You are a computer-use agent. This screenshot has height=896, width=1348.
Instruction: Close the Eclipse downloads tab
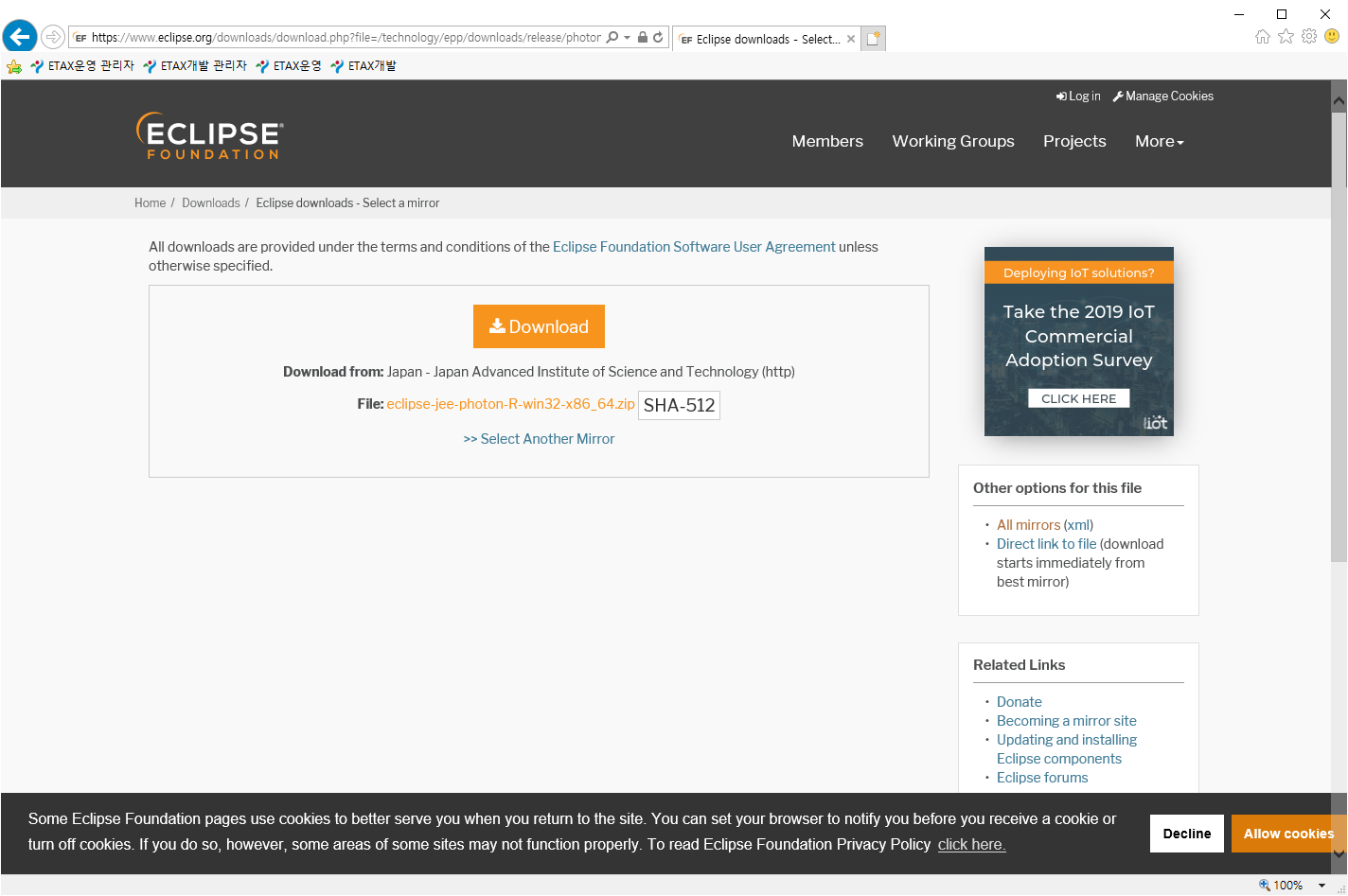[851, 39]
